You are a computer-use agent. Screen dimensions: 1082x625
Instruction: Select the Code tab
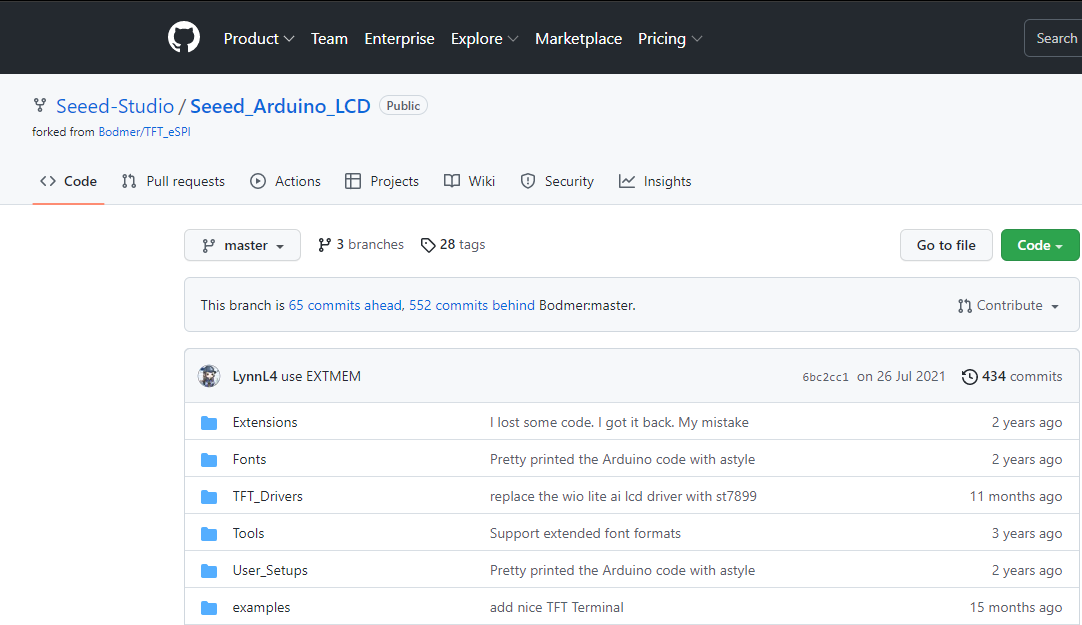[x=68, y=181]
